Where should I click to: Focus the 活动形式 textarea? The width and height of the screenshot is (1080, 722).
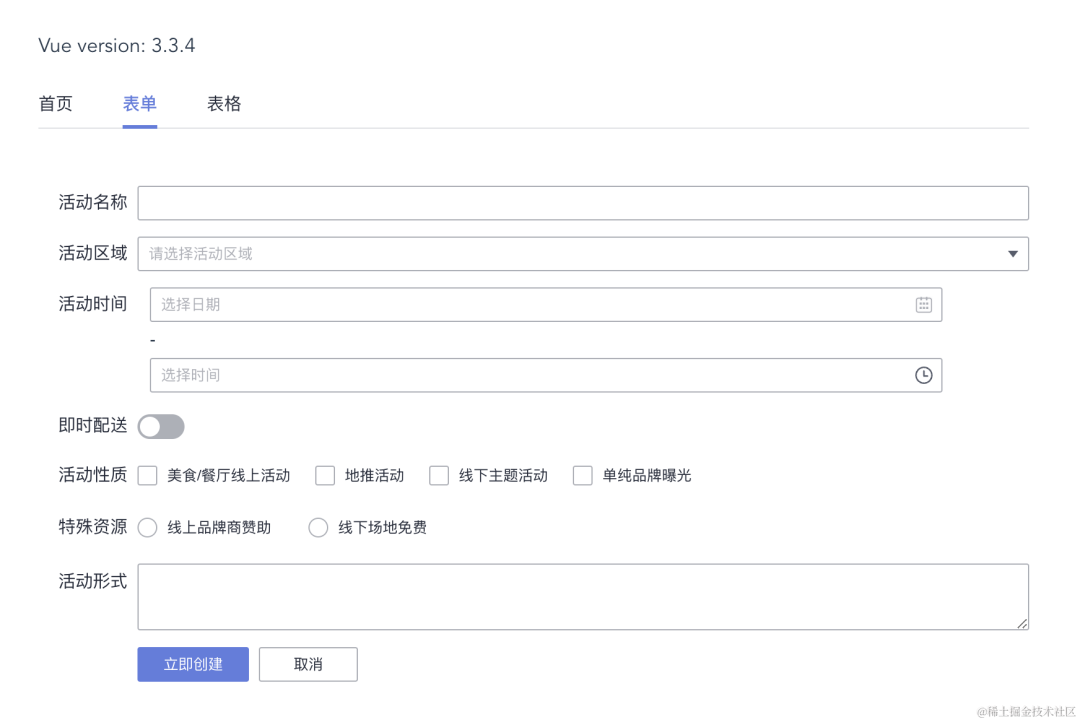click(583, 597)
